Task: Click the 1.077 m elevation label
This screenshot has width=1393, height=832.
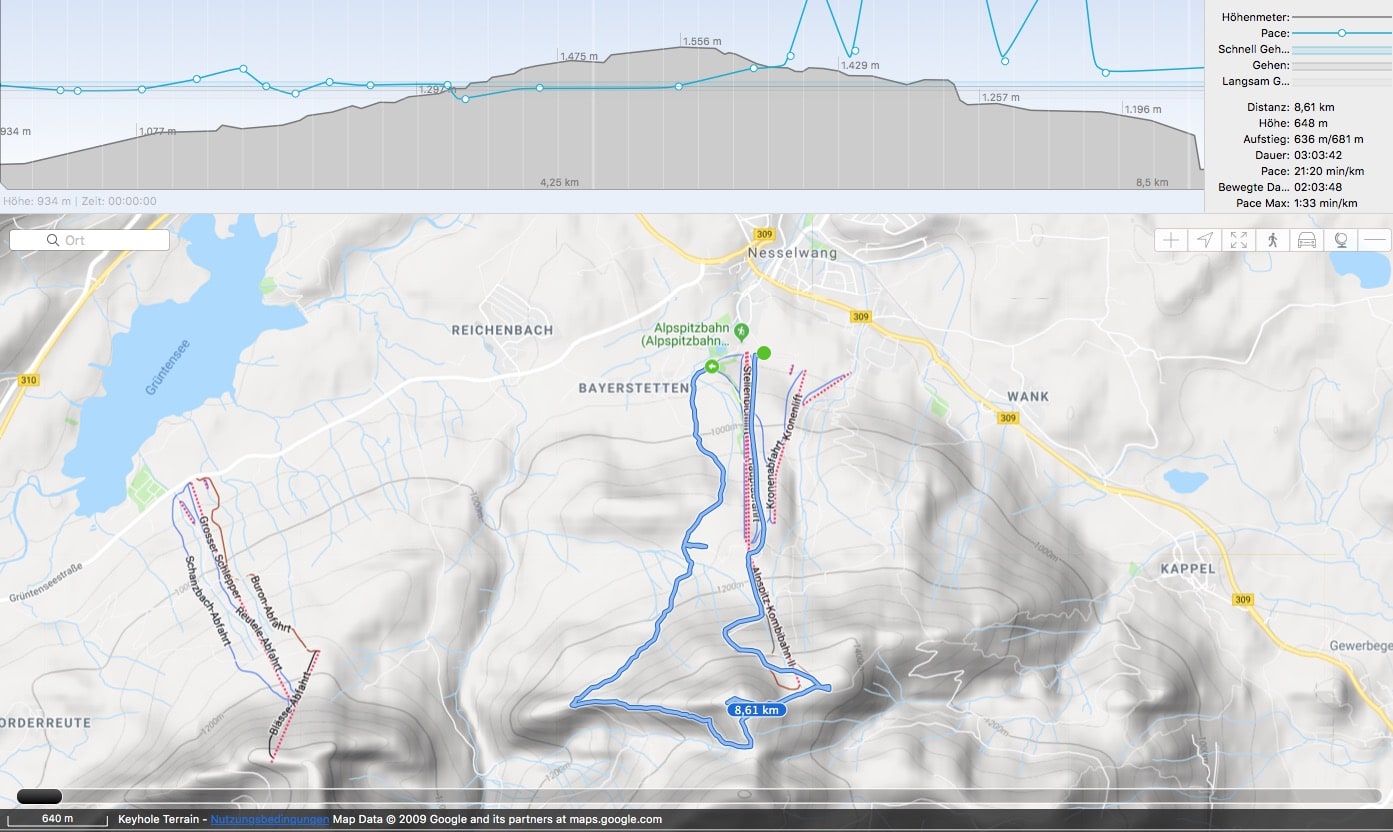Action: point(158,130)
